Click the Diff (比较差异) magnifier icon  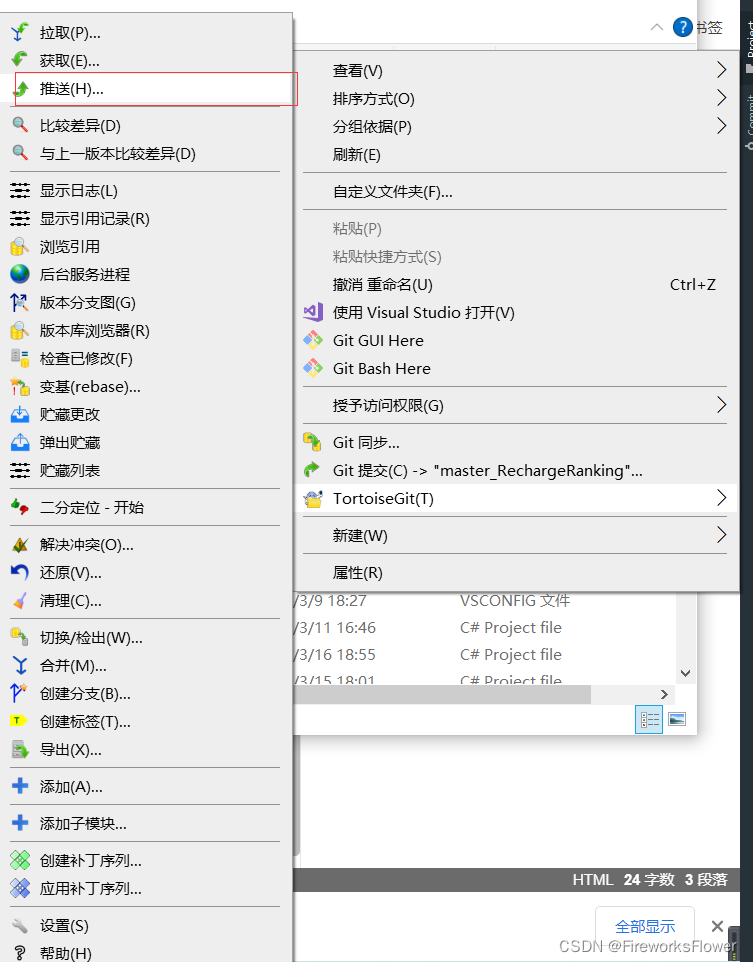[x=20, y=125]
